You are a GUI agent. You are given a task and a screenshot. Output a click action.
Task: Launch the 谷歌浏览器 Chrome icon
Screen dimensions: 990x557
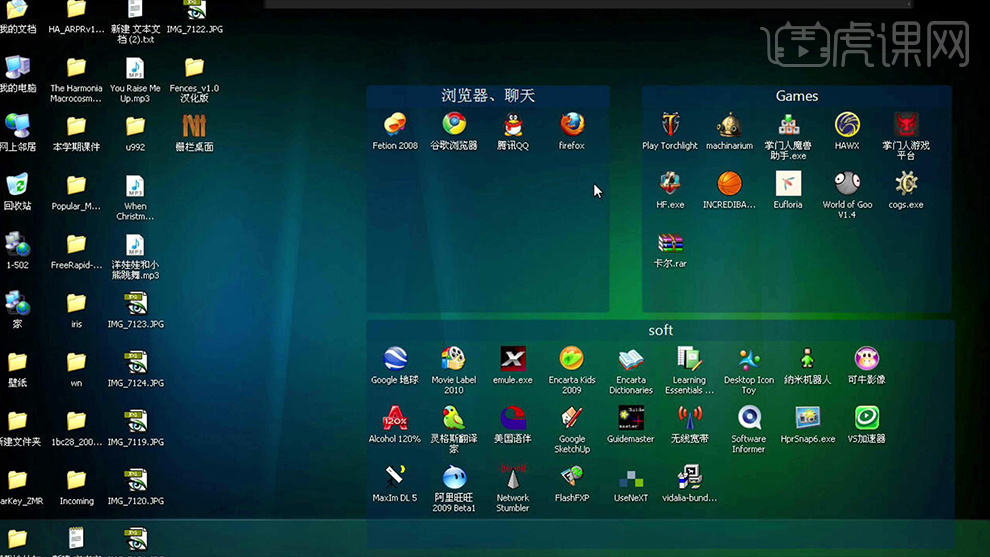(x=454, y=125)
